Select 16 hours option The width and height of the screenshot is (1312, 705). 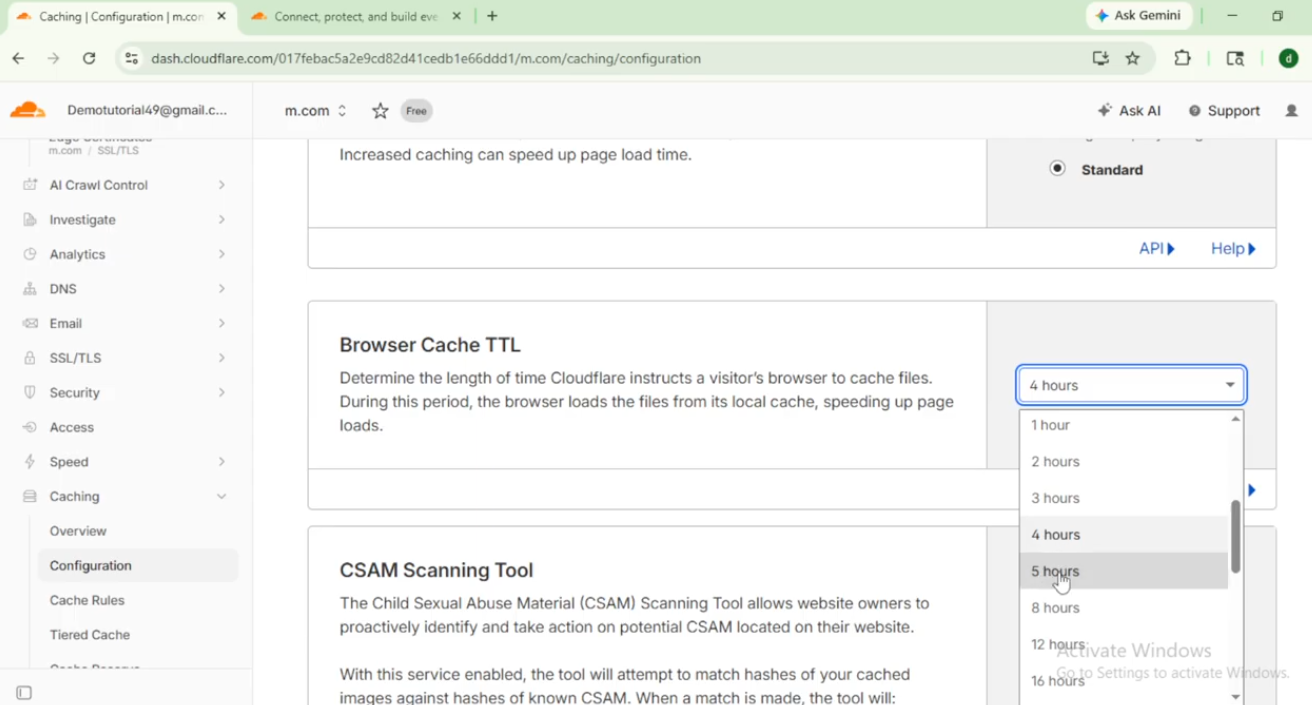pos(1124,681)
